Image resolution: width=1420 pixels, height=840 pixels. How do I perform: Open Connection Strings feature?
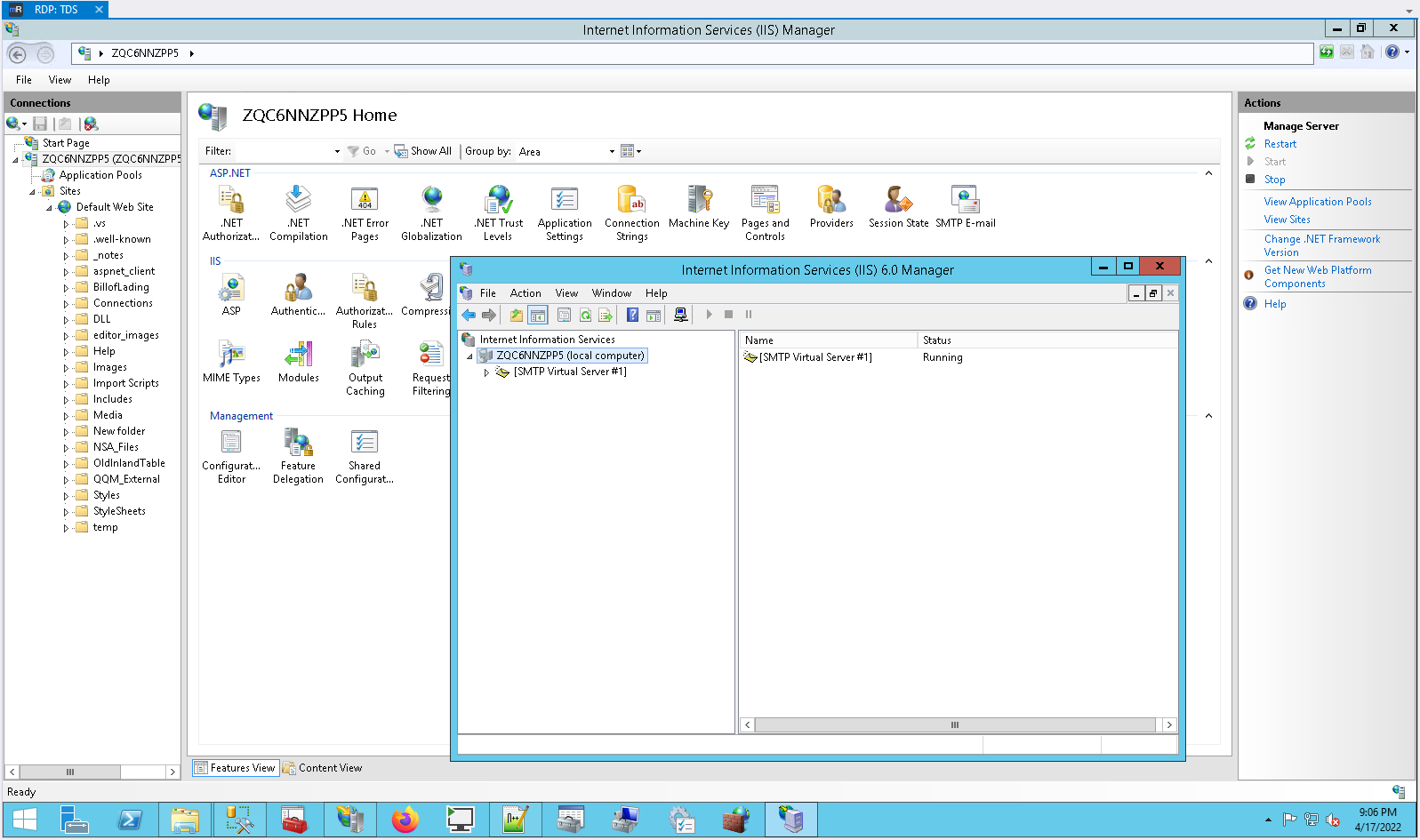632,213
